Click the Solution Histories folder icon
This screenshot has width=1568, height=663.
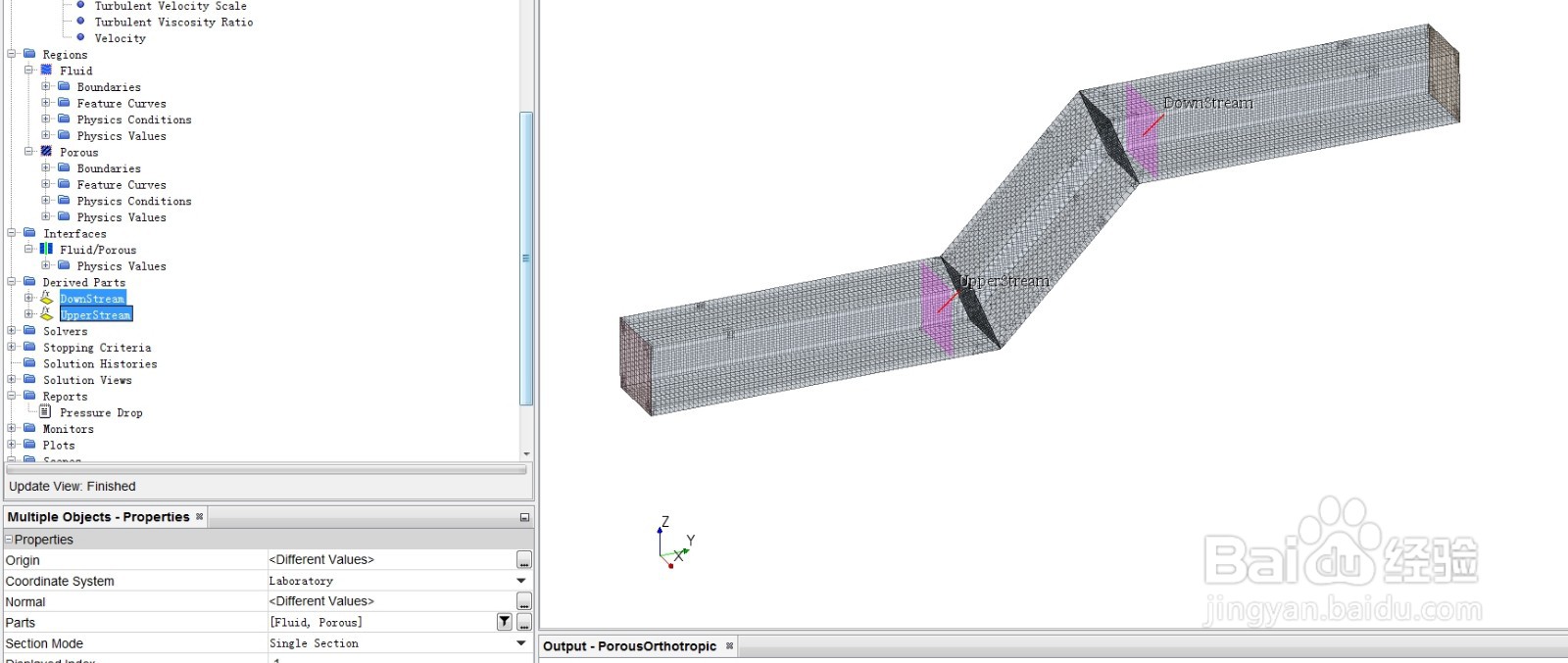click(29, 363)
